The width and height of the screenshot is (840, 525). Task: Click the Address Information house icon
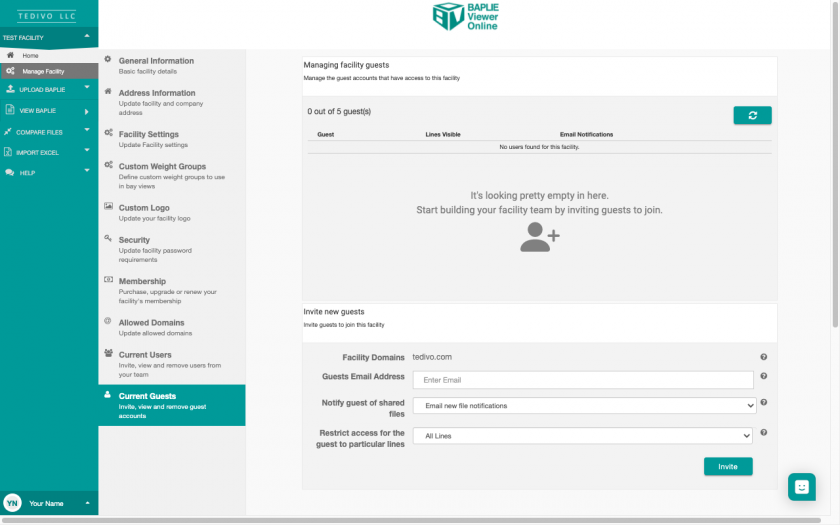pos(108,91)
